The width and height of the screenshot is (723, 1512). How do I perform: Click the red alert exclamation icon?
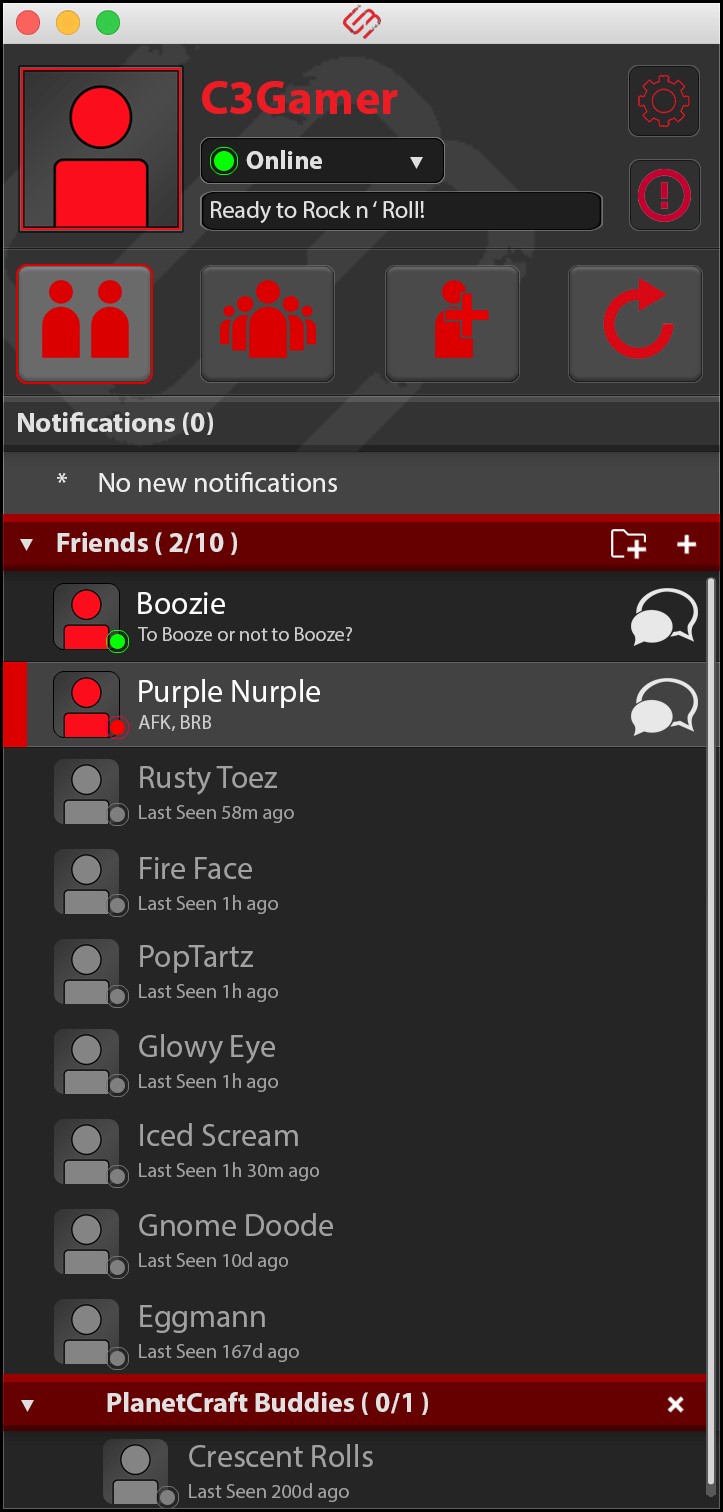(663, 195)
